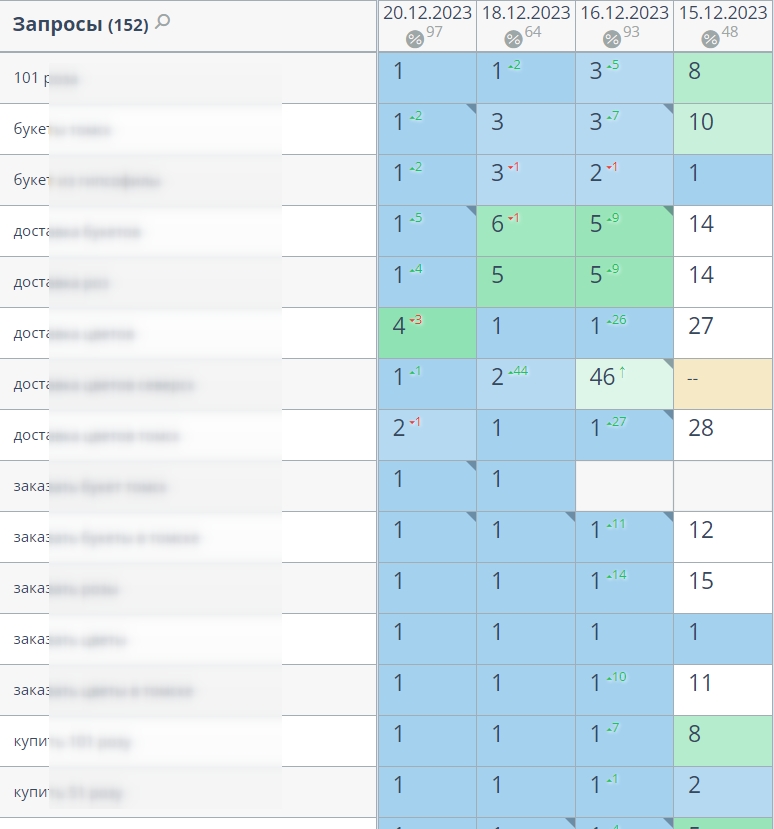Click the green up arrow beside position 46

(x=622, y=373)
